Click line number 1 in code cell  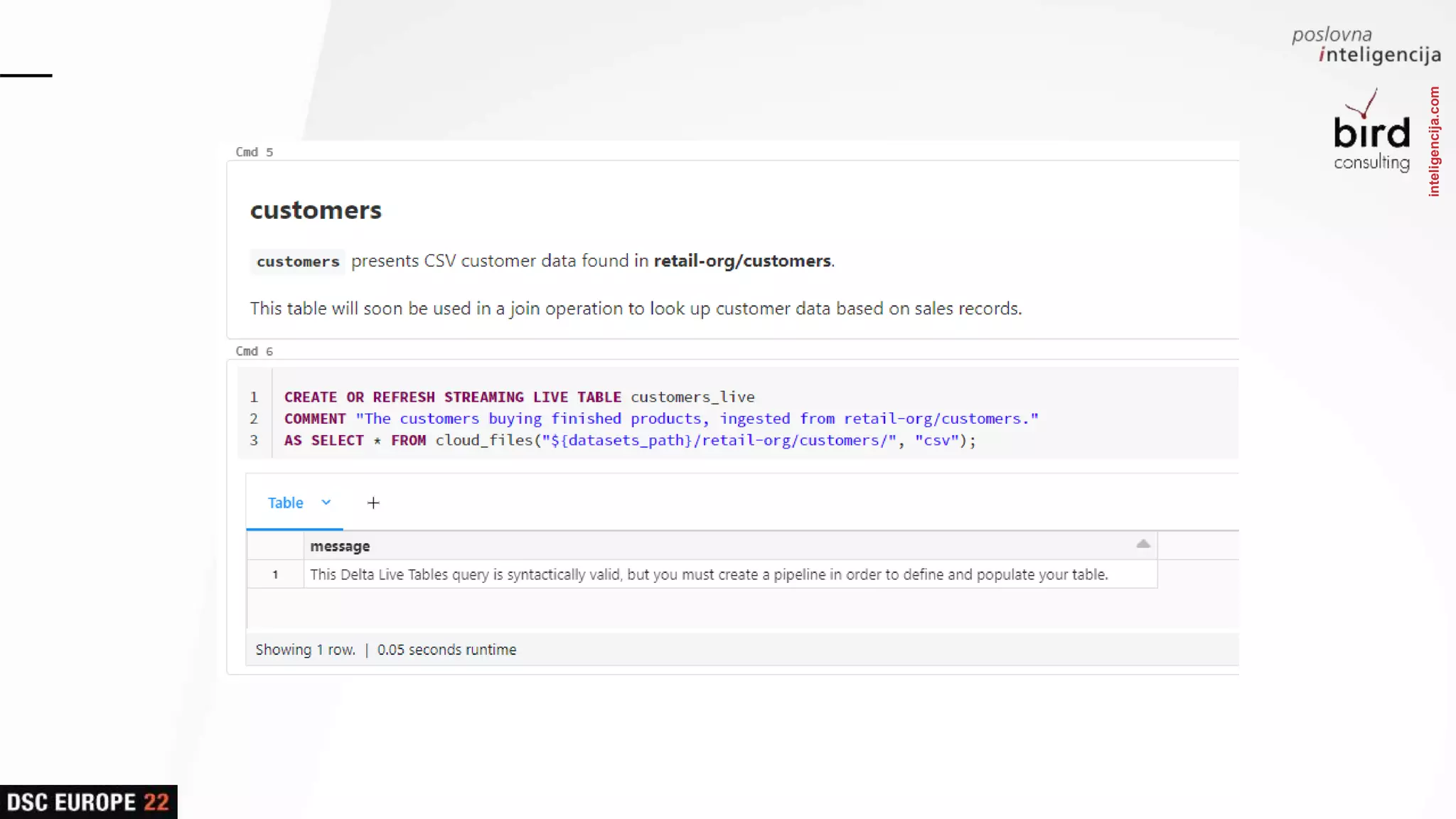tap(254, 397)
